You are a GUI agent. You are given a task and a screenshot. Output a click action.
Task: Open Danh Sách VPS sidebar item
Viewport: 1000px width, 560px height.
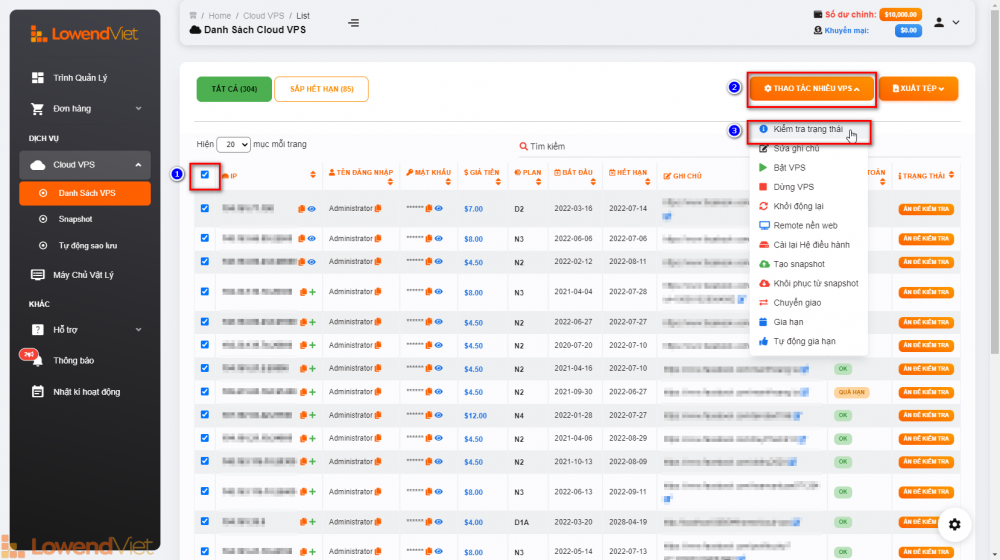(85, 193)
